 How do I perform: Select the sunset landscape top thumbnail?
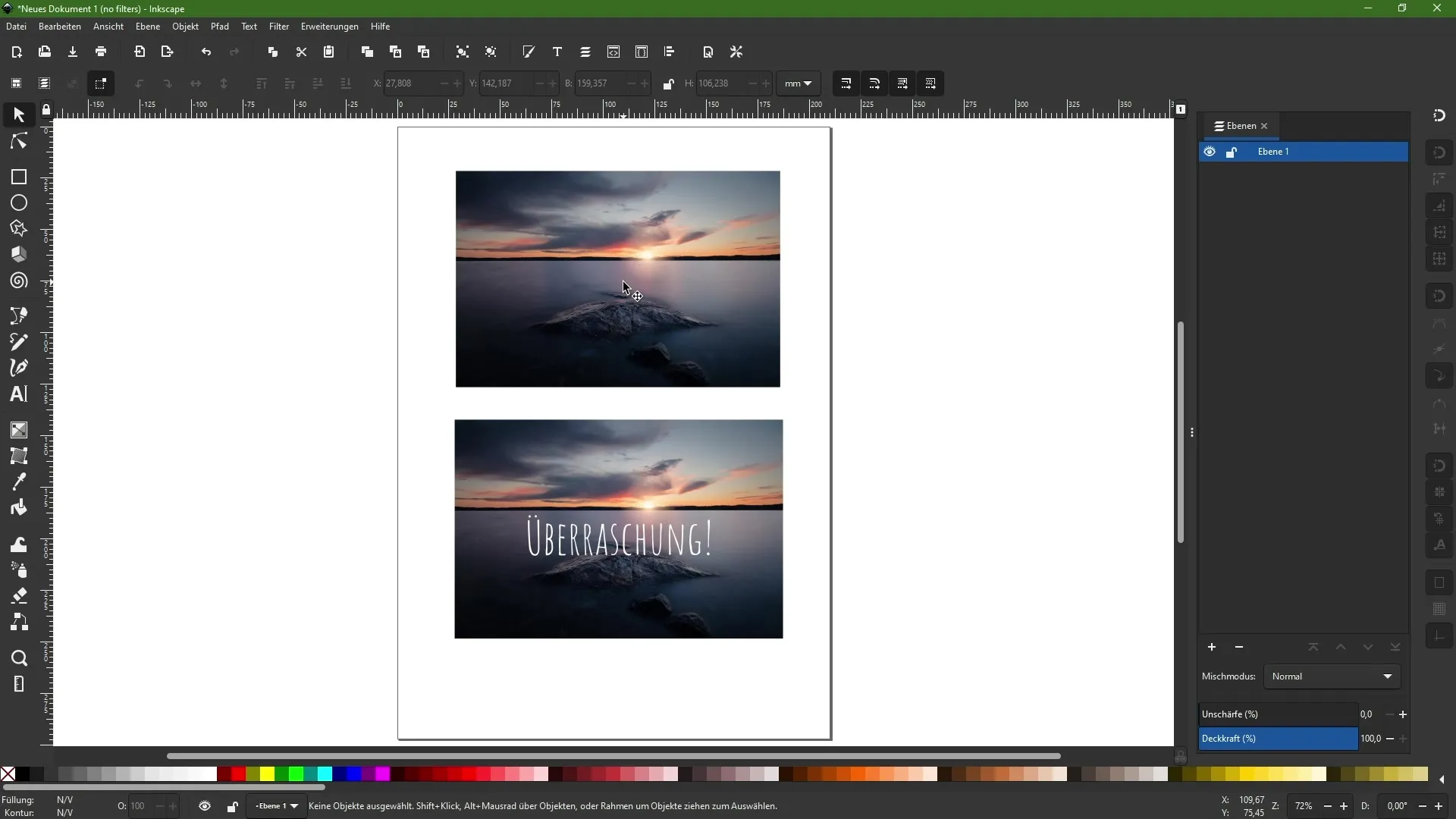[617, 278]
